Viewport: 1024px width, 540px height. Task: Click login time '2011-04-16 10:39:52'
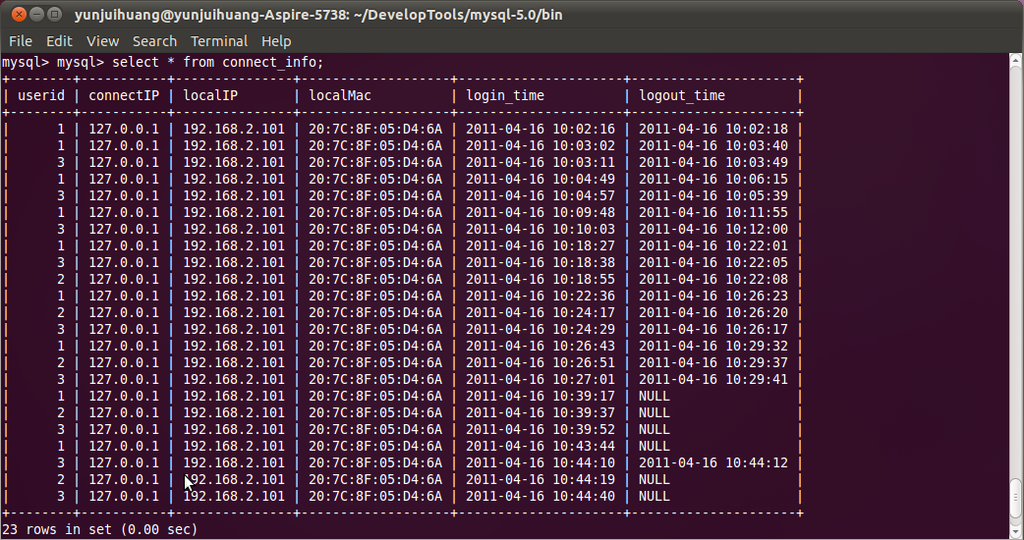[x=540, y=430]
